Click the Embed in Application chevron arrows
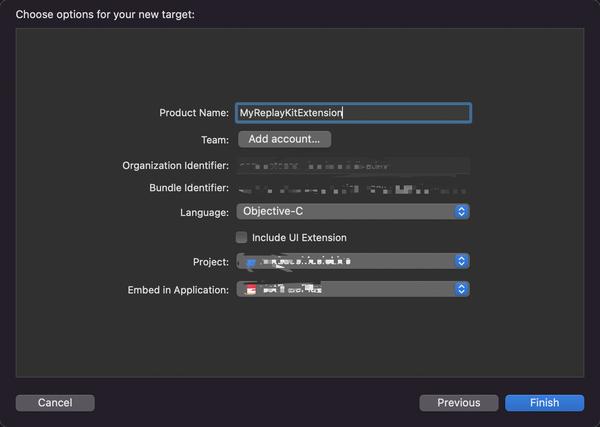This screenshot has width=600, height=427. (461, 289)
